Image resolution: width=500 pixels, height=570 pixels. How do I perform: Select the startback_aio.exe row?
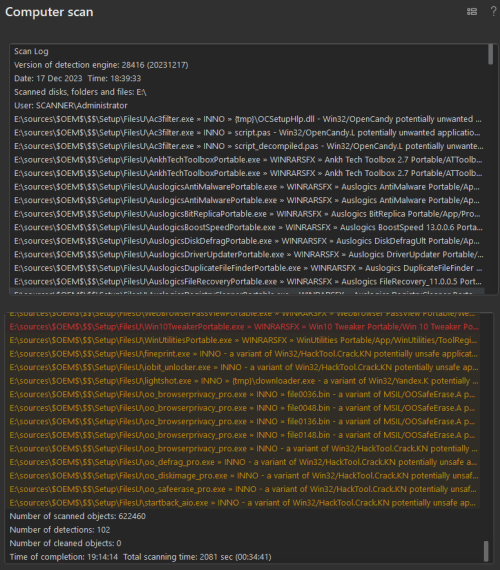[x=243, y=503]
